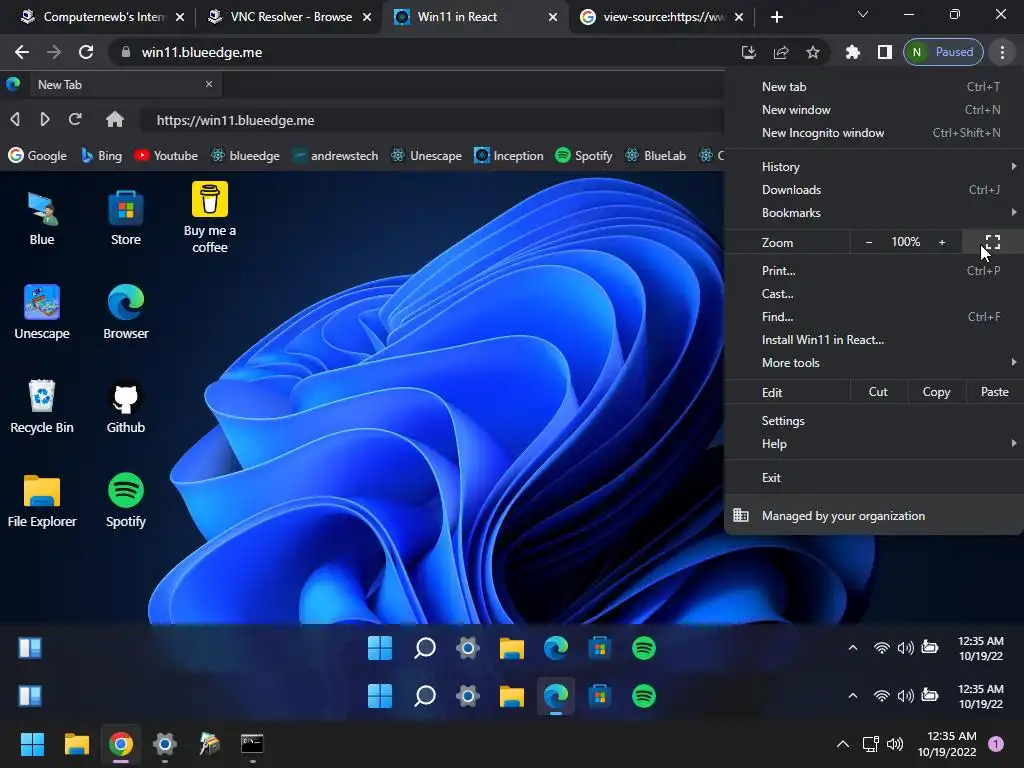
Task: Expand tray chevron in upper Win11 taskbar
Action: click(853, 648)
